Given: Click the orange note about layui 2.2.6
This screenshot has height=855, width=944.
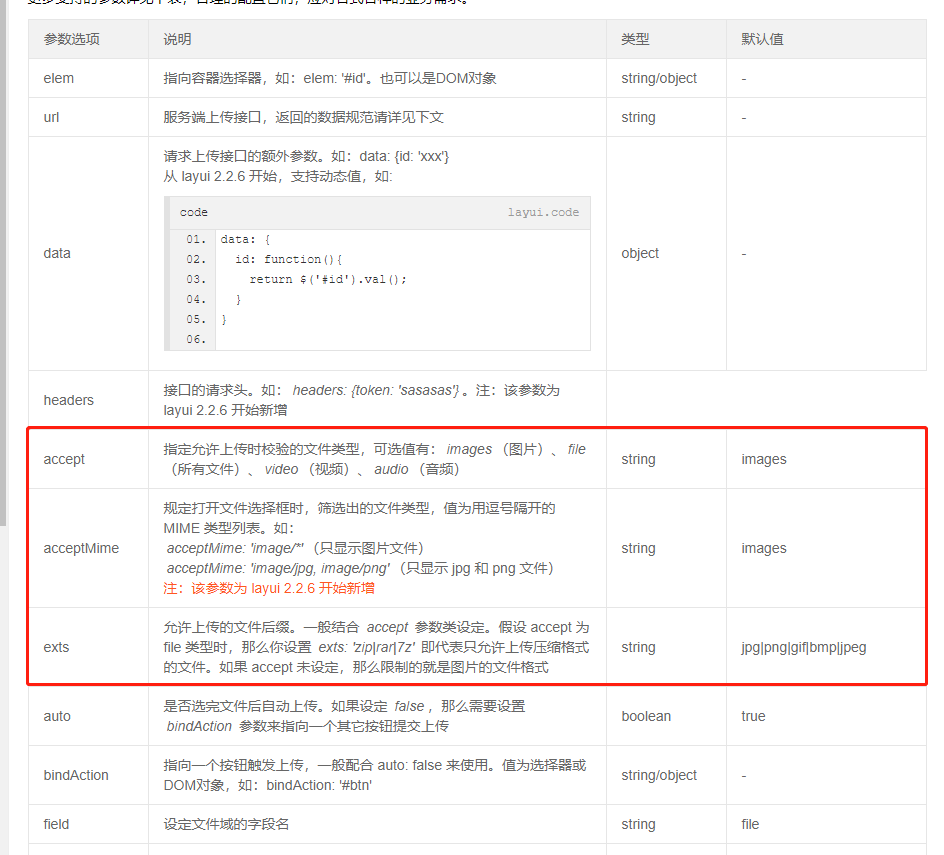Looking at the screenshot, I should [x=274, y=588].
